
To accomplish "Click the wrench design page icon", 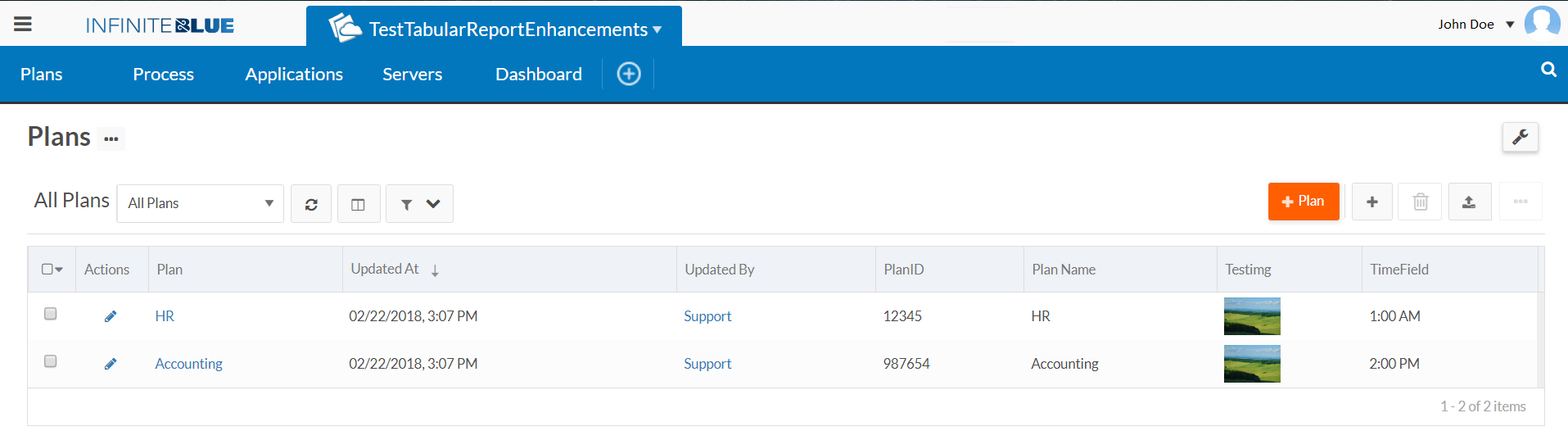I will click(x=1521, y=137).
